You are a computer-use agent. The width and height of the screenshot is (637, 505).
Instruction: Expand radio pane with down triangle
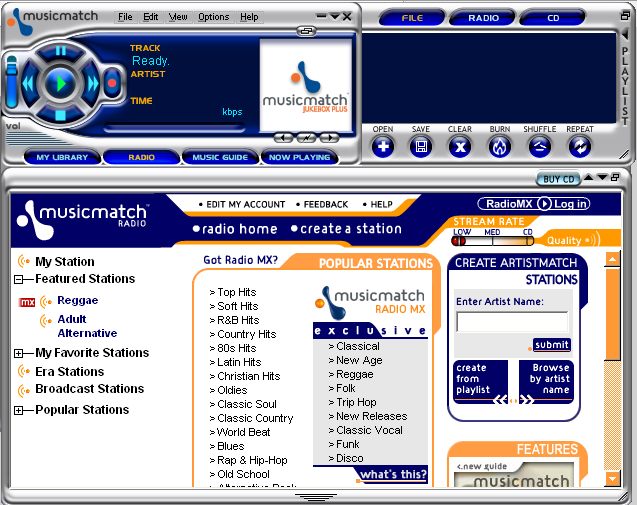coord(602,178)
